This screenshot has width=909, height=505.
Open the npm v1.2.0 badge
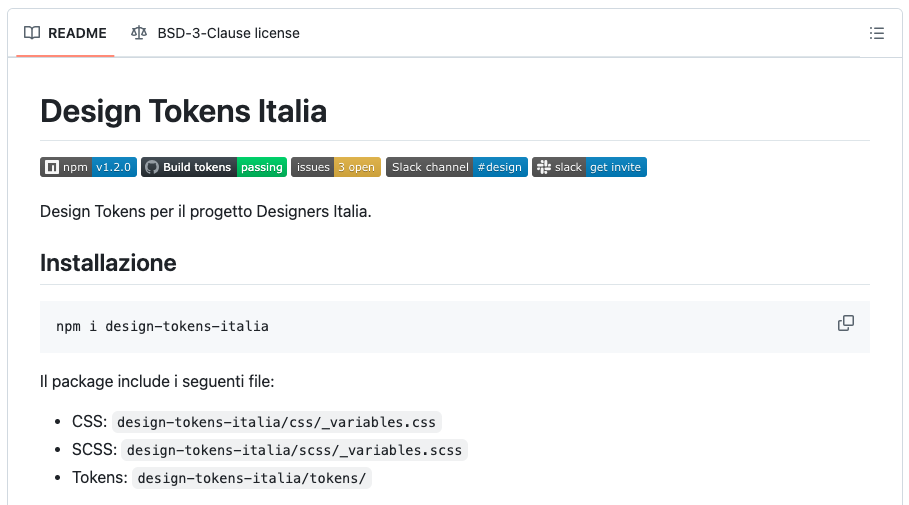click(88, 167)
